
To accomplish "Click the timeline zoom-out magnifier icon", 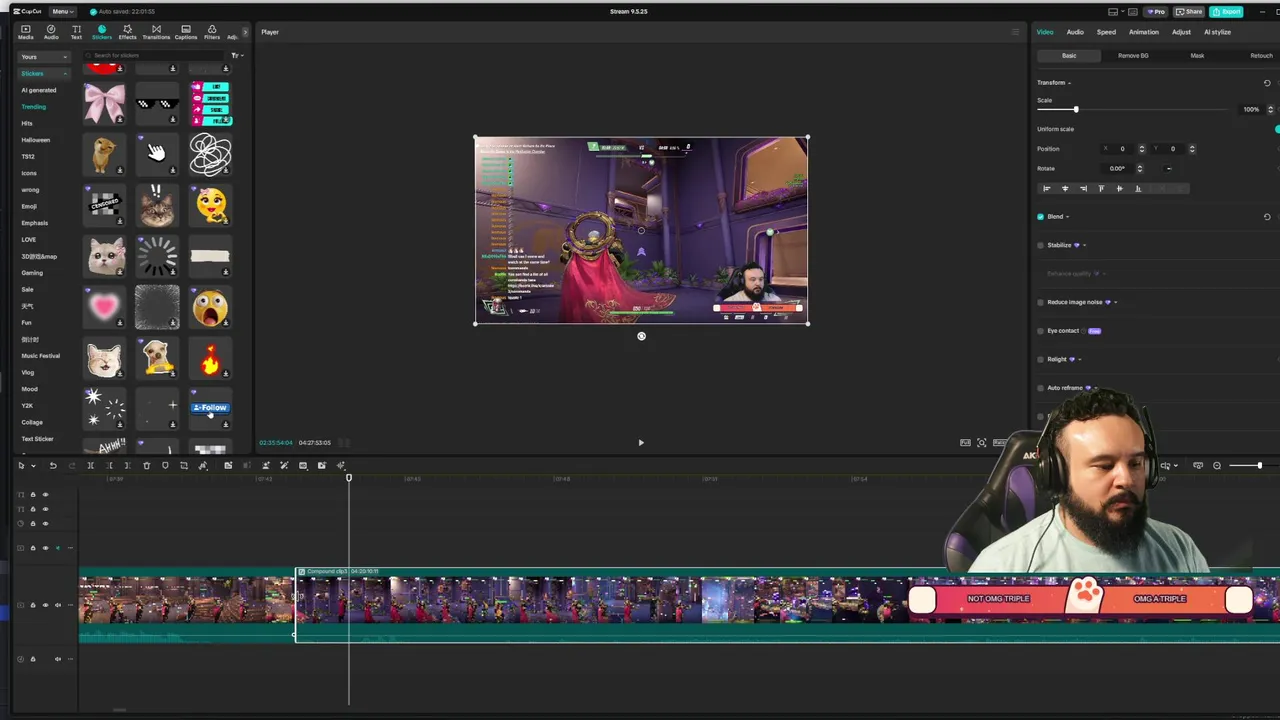I will pyautogui.click(x=1217, y=465).
